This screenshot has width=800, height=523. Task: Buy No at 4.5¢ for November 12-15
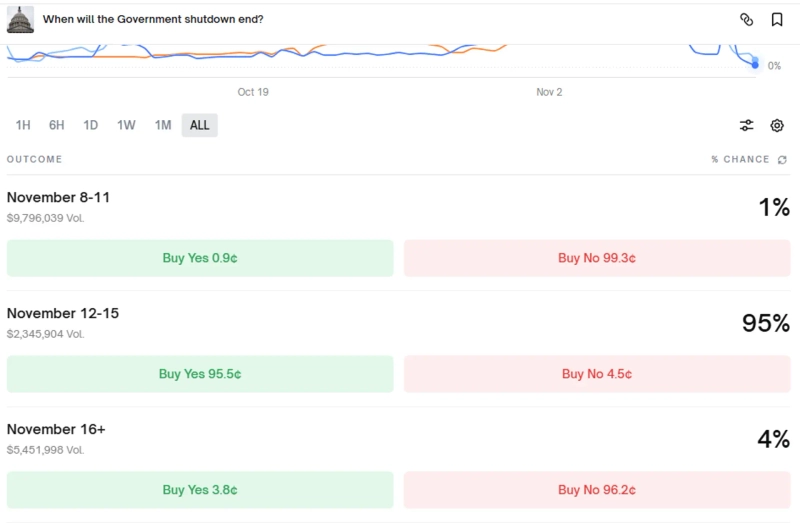tap(597, 374)
